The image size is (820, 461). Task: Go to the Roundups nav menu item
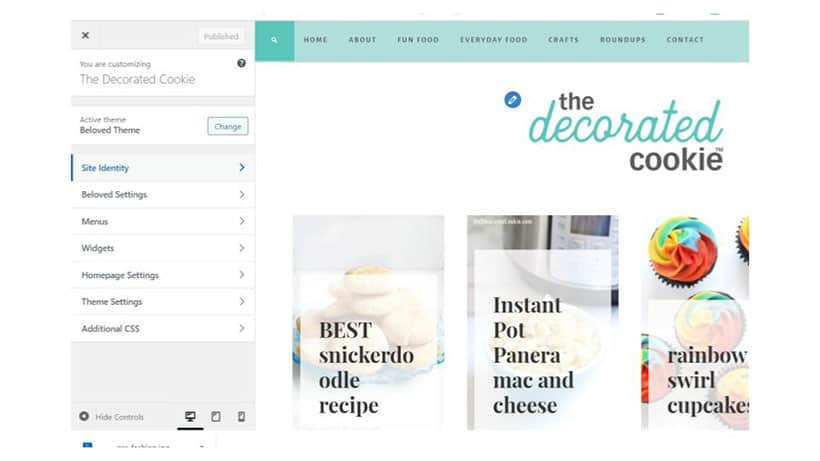pyautogui.click(x=622, y=40)
